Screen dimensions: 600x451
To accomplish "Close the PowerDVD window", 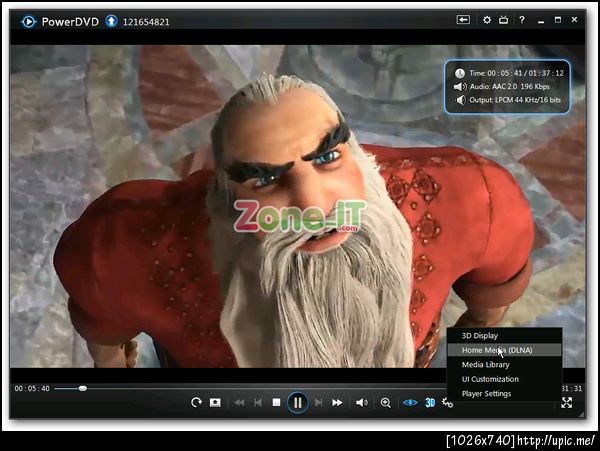I will [574, 20].
